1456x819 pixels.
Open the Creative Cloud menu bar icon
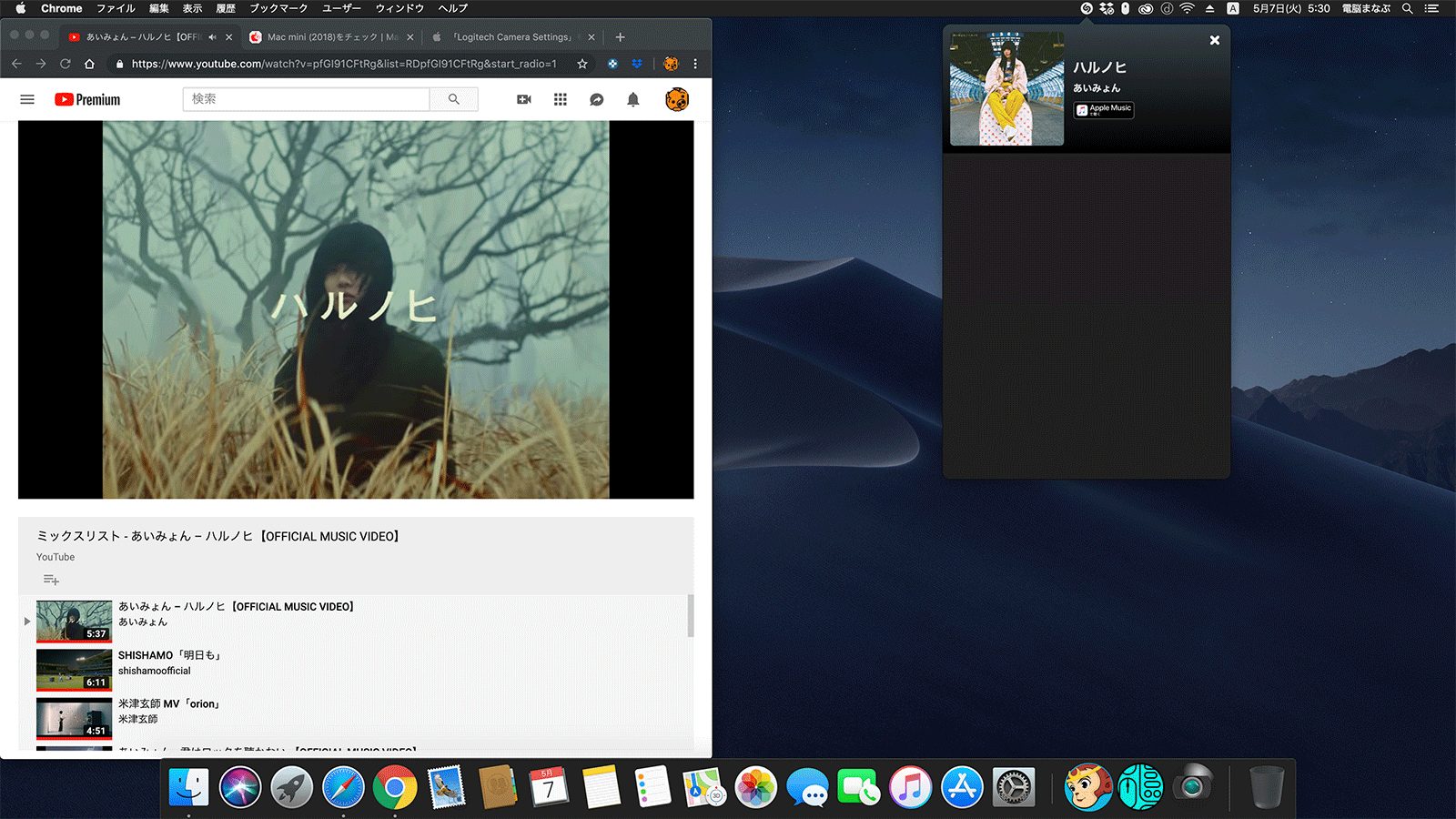[x=1146, y=8]
